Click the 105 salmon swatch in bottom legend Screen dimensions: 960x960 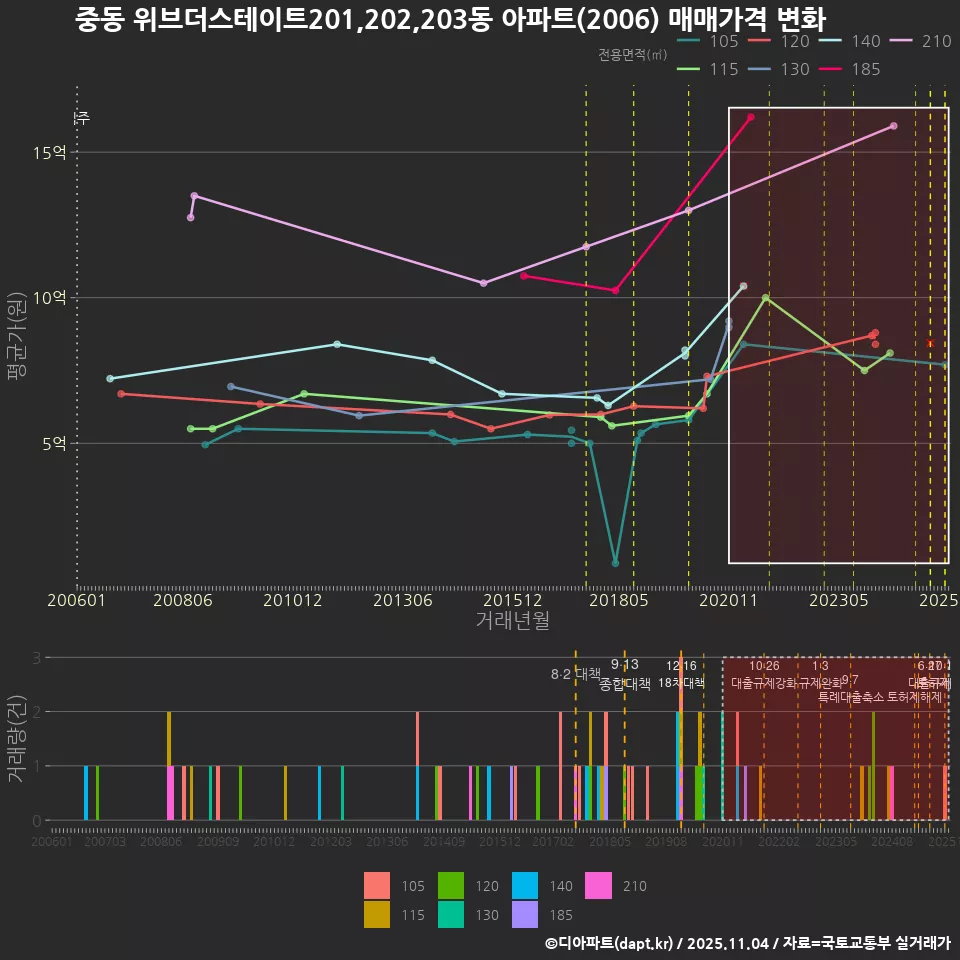point(377,886)
